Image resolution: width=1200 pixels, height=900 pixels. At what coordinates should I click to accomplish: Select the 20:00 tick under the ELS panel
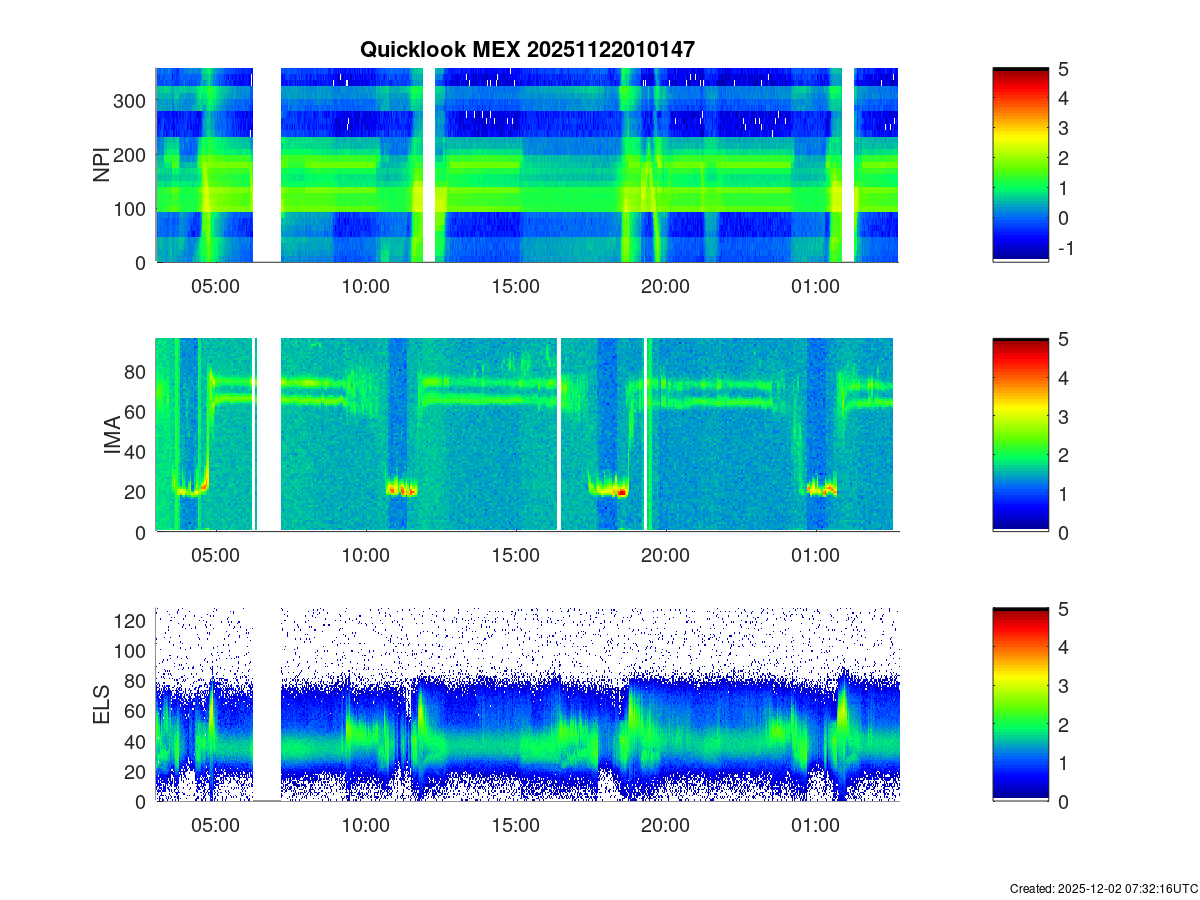point(665,826)
